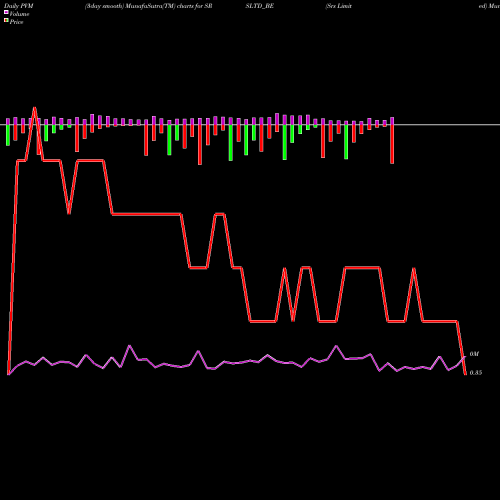Click the 'SLTD_BE' symbol text

[260, 6]
